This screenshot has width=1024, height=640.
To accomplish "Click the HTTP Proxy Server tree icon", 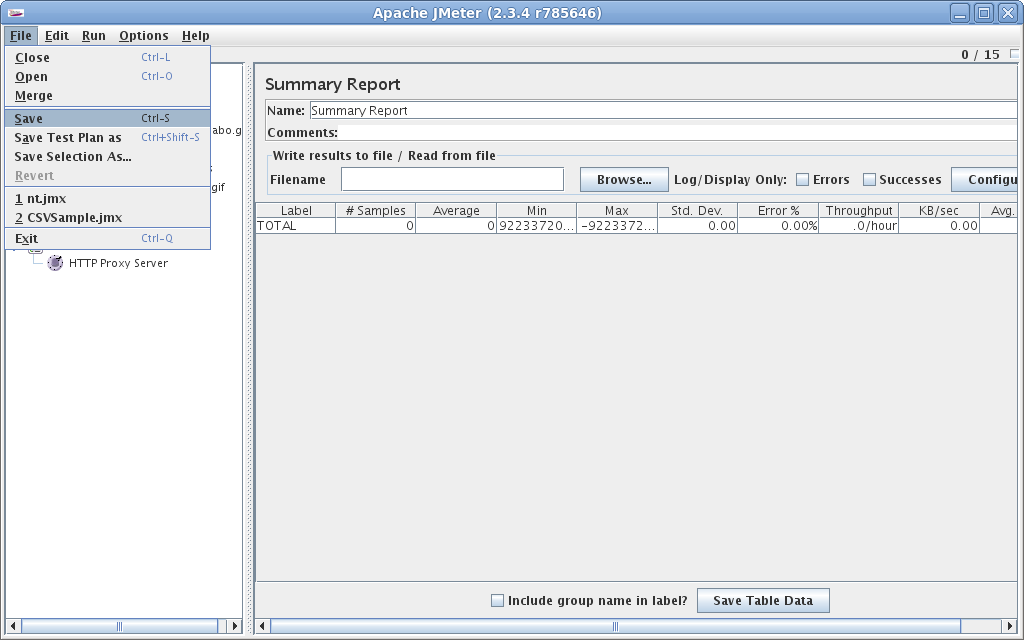I will tap(55, 263).
